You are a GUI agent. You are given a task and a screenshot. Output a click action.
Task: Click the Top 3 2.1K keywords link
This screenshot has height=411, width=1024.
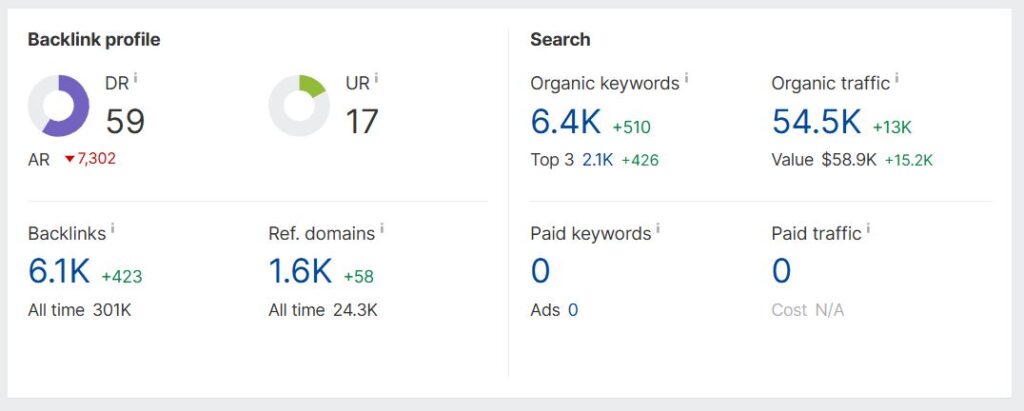(598, 160)
